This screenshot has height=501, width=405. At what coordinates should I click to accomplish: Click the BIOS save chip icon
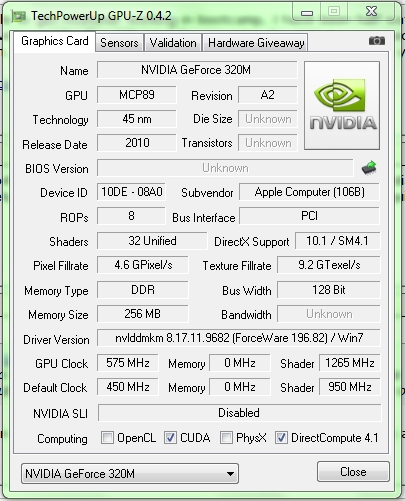click(x=369, y=168)
